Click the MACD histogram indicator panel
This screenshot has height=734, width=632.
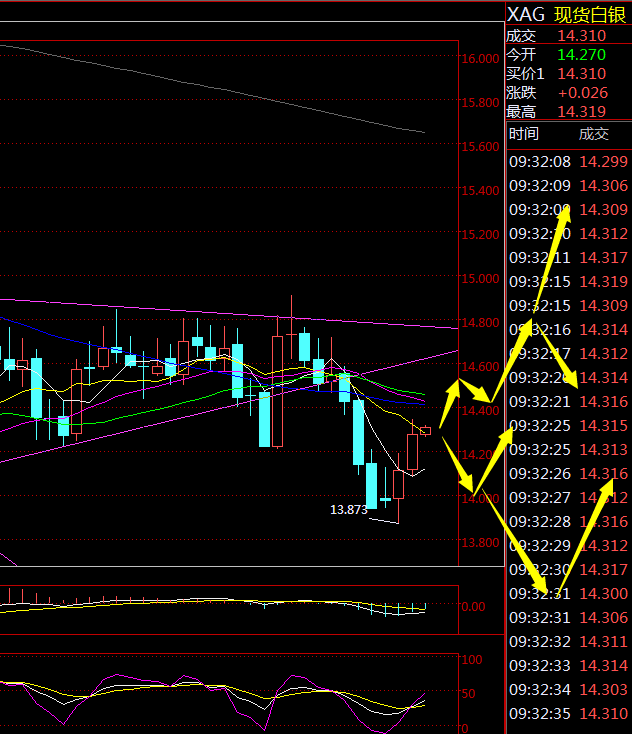point(229,610)
